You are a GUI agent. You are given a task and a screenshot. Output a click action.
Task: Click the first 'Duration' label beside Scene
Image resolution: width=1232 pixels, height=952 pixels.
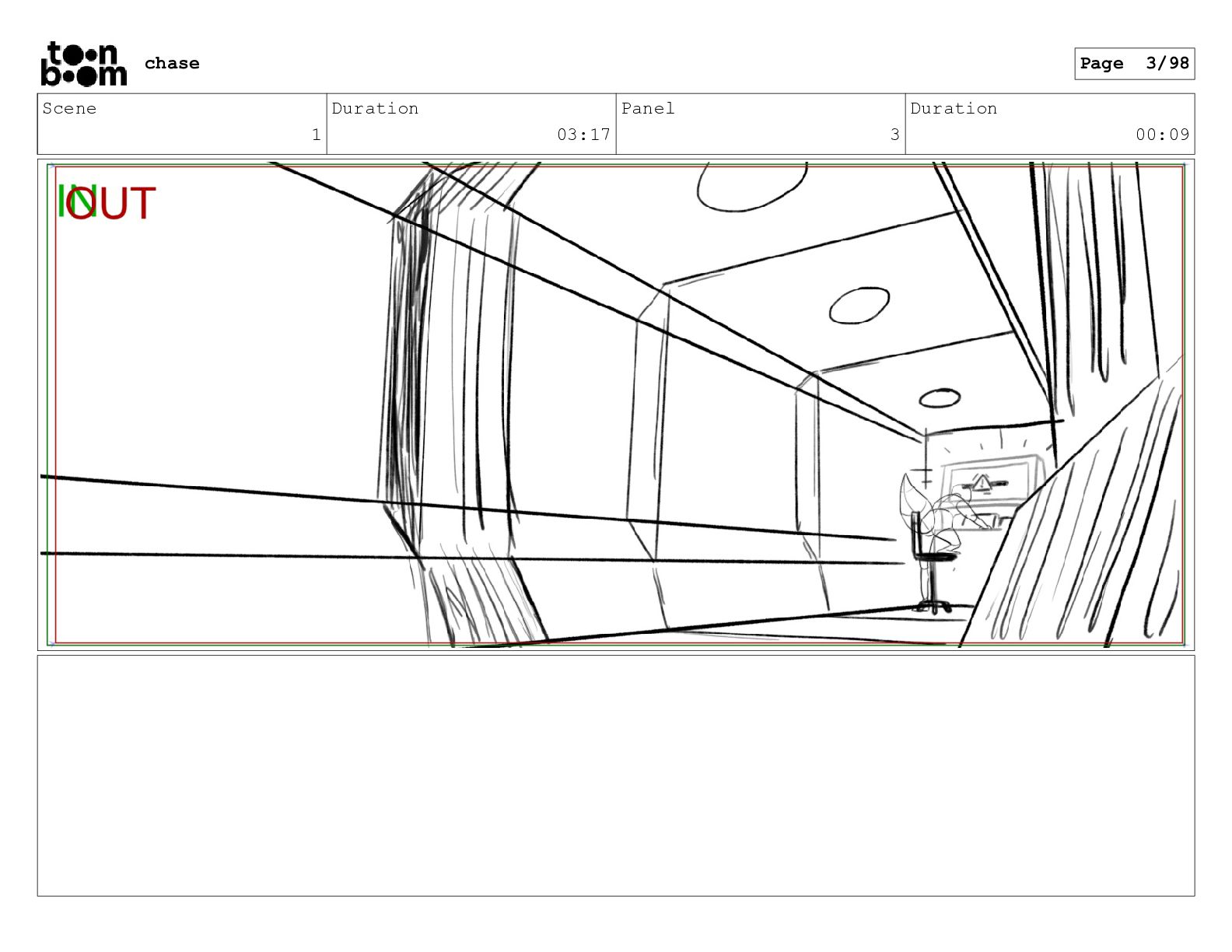click(x=375, y=109)
